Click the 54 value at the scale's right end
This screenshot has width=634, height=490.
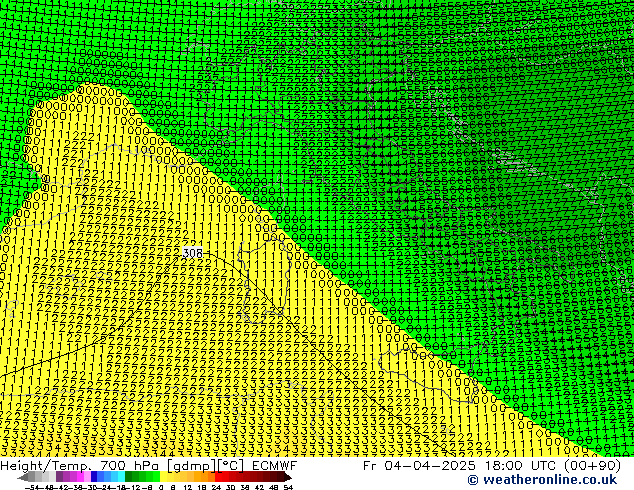[288, 487]
